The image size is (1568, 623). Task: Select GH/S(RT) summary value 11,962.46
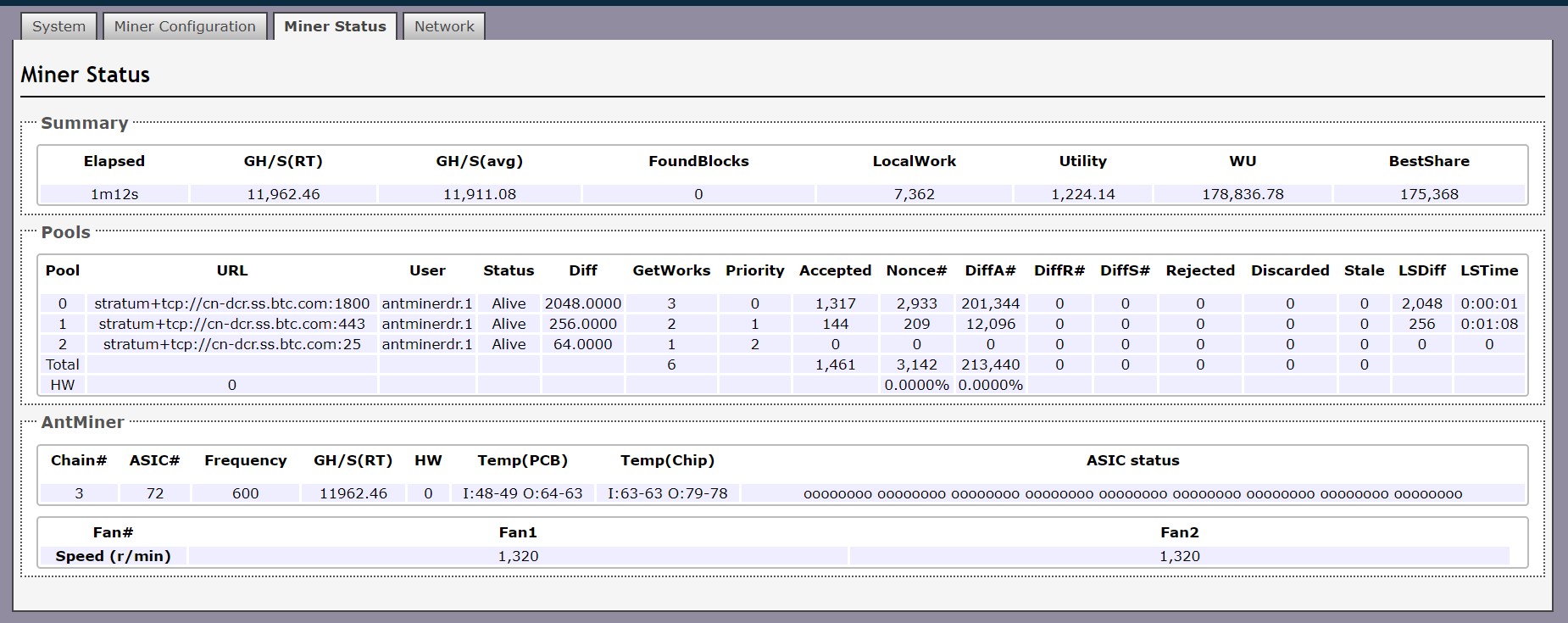point(283,194)
